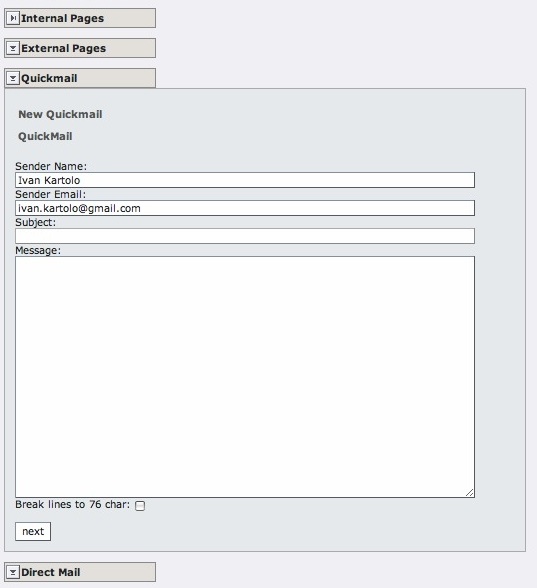Click into the Sender Email field
This screenshot has width=537, height=588.
(x=245, y=208)
